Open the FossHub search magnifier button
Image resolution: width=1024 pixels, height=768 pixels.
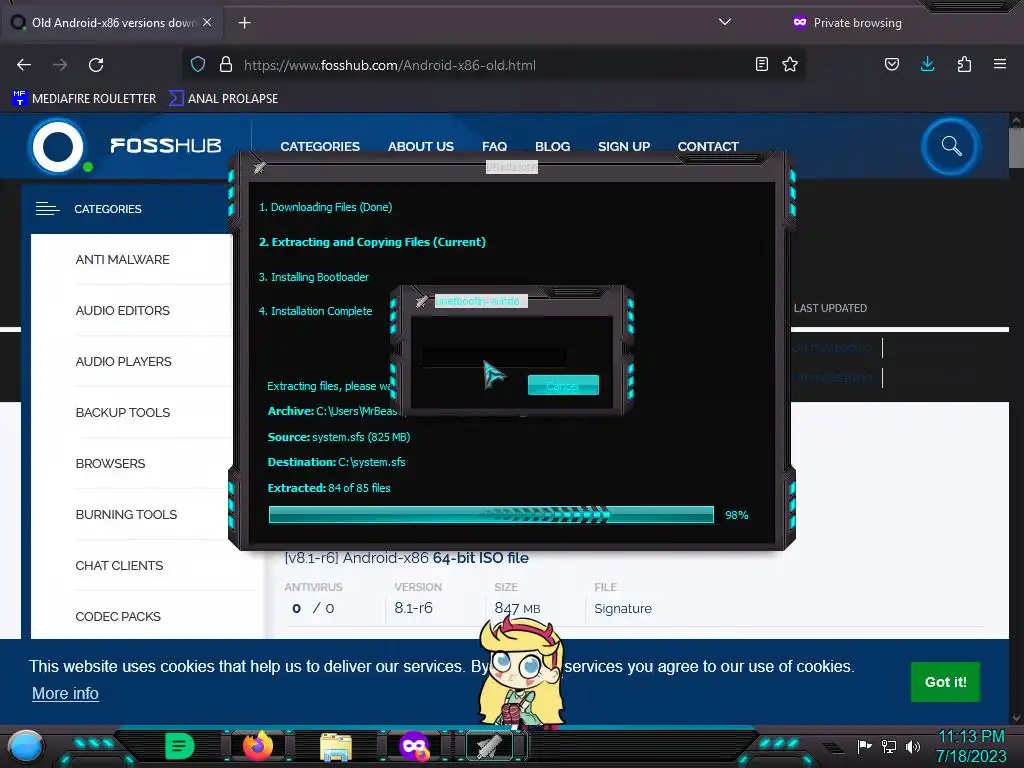(951, 146)
